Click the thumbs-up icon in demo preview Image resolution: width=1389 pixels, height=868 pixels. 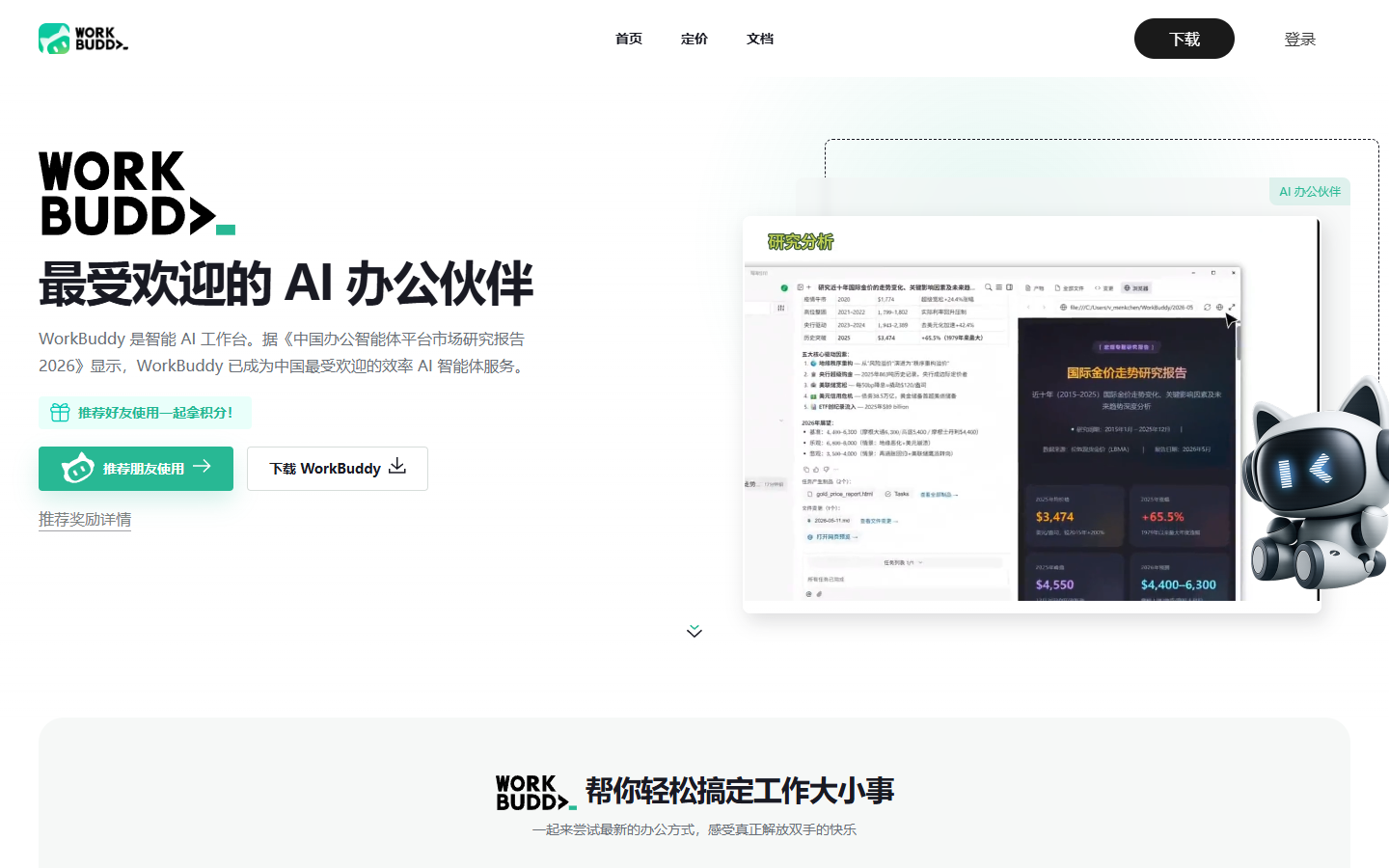tap(816, 470)
